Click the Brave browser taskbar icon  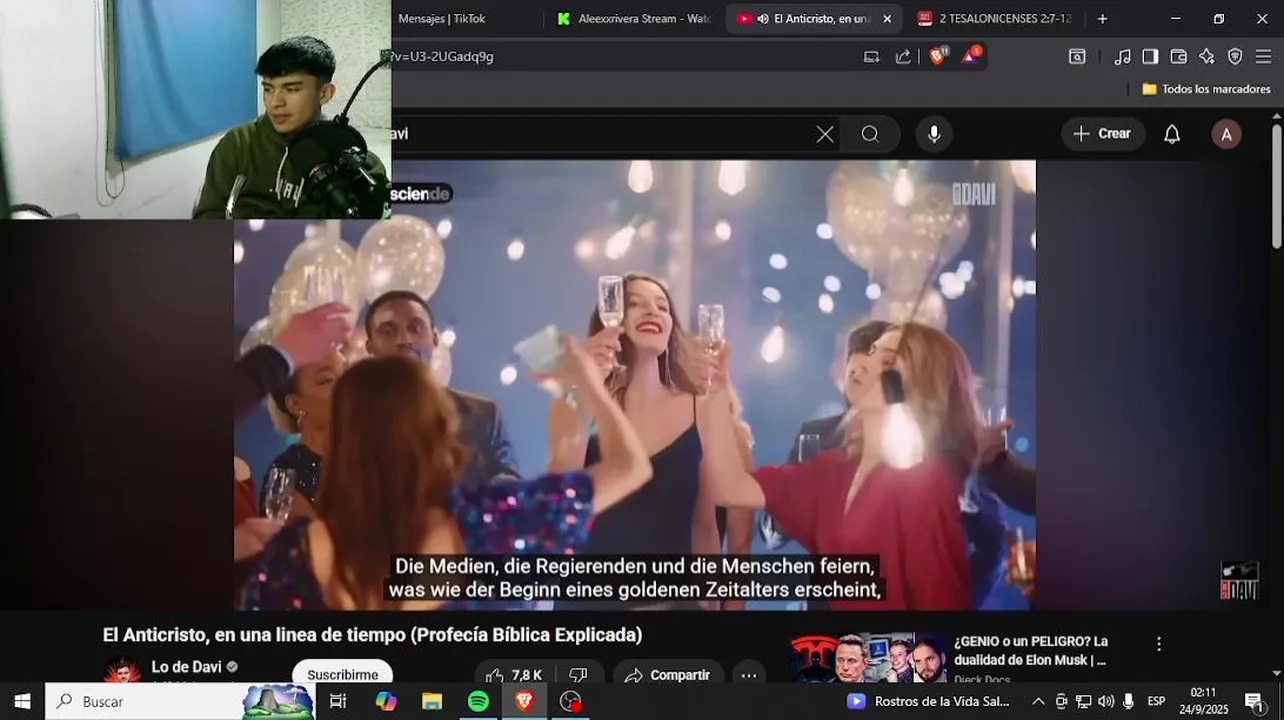click(524, 701)
